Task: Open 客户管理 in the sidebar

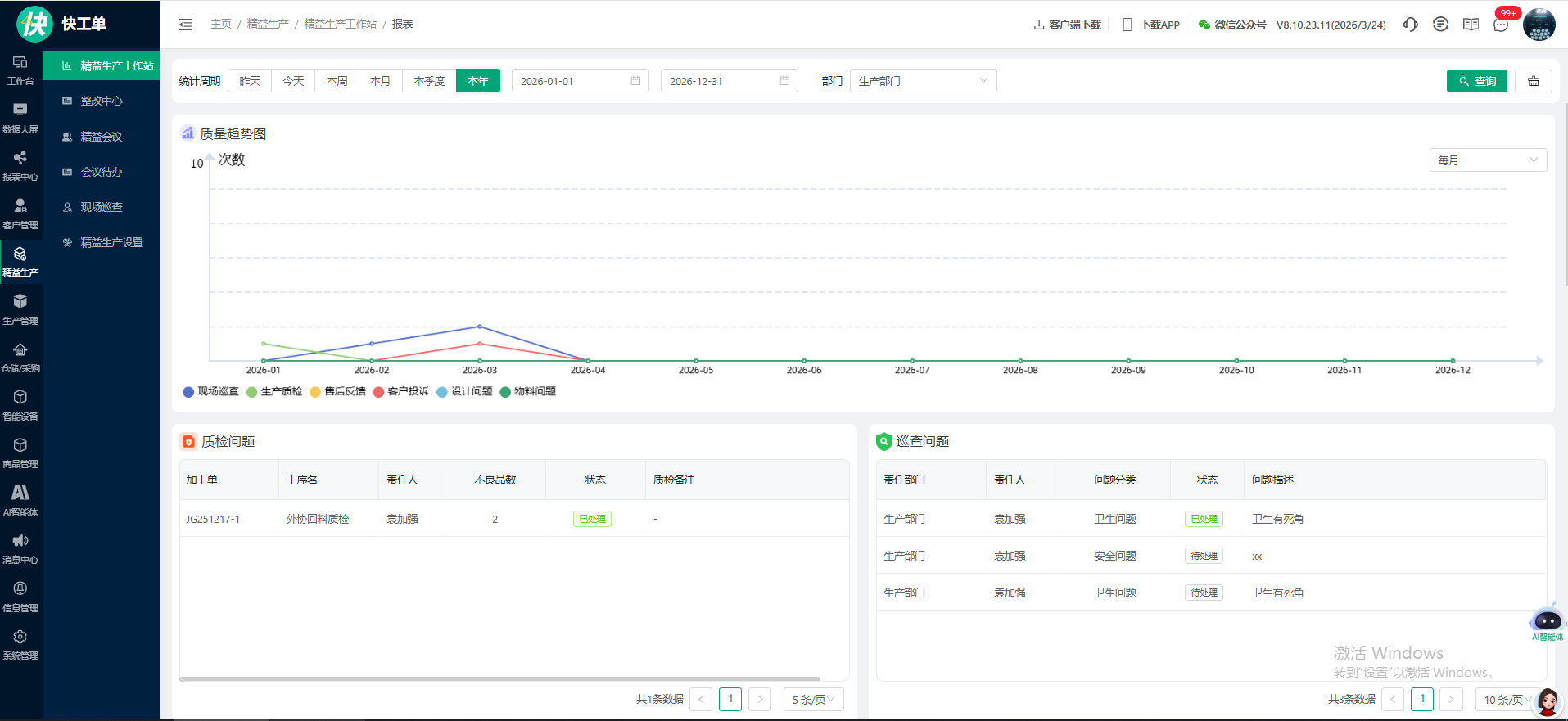Action: pos(20,214)
